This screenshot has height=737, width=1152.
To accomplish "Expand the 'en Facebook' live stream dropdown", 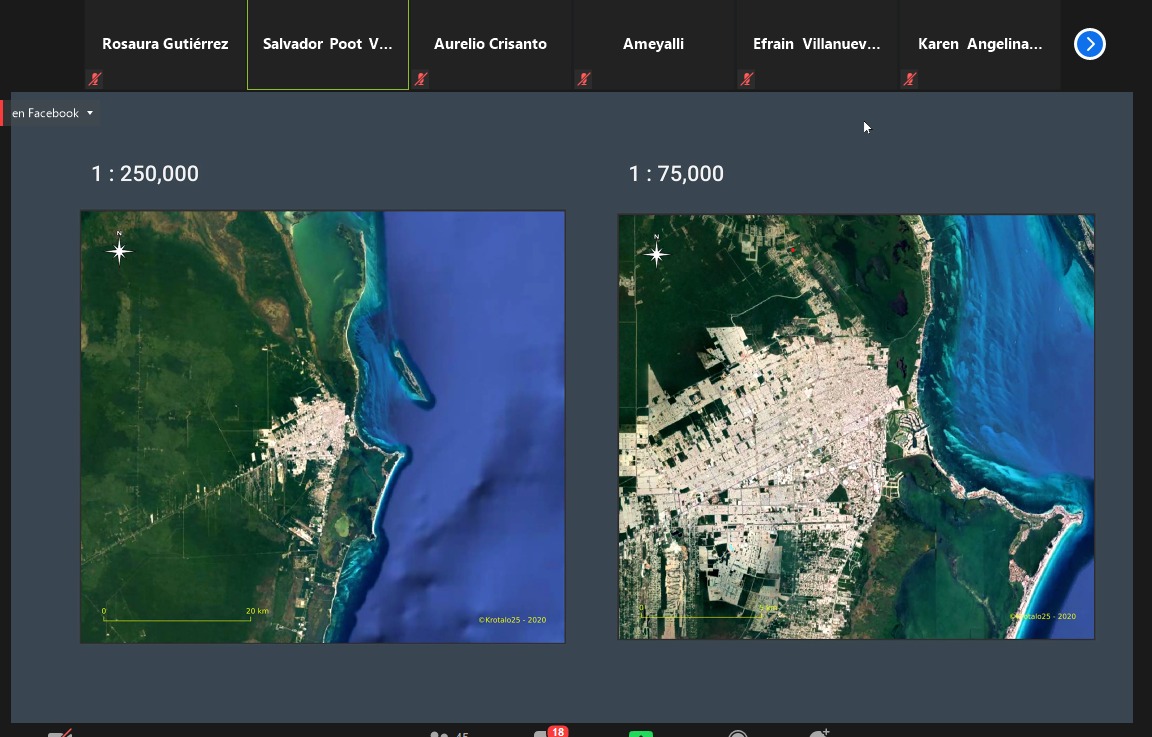I will pos(90,113).
